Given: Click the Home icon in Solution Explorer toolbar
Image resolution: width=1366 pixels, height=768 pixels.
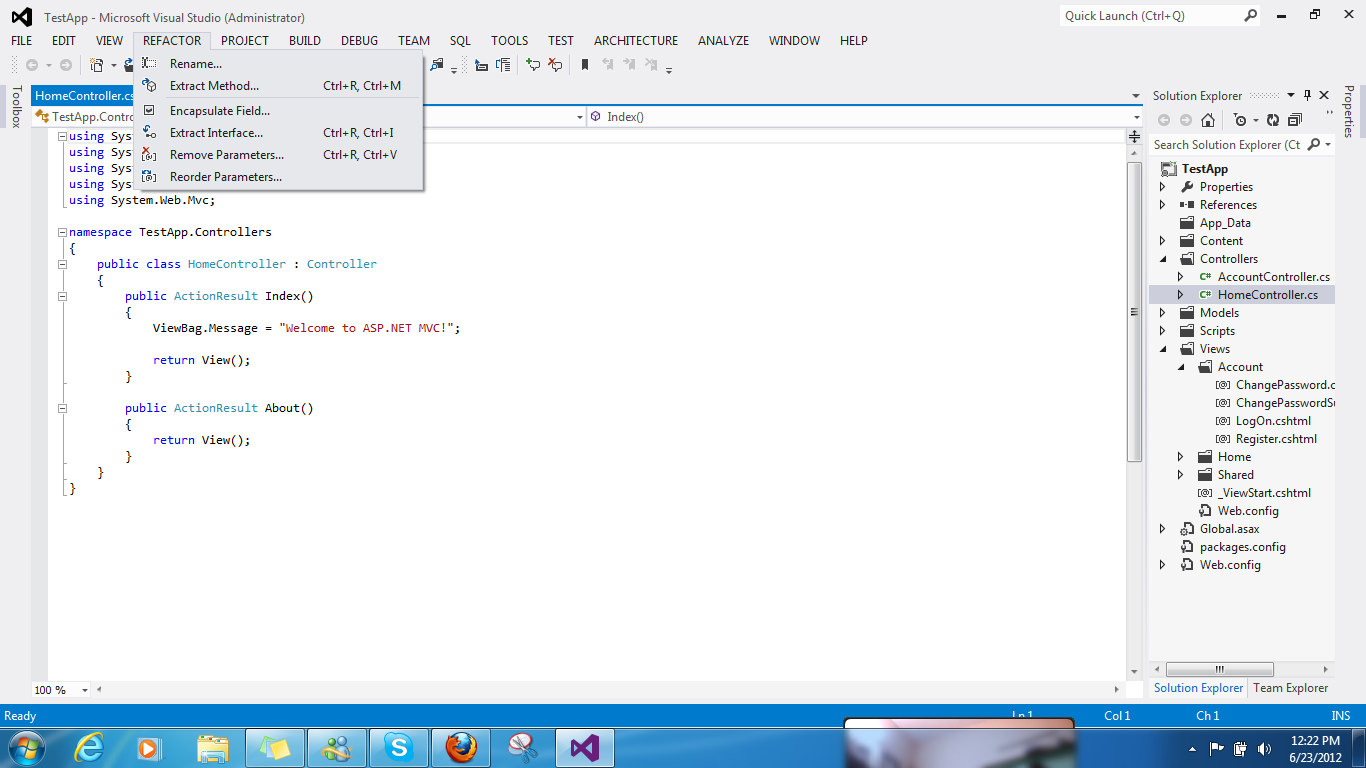Looking at the screenshot, I should click(x=1208, y=120).
